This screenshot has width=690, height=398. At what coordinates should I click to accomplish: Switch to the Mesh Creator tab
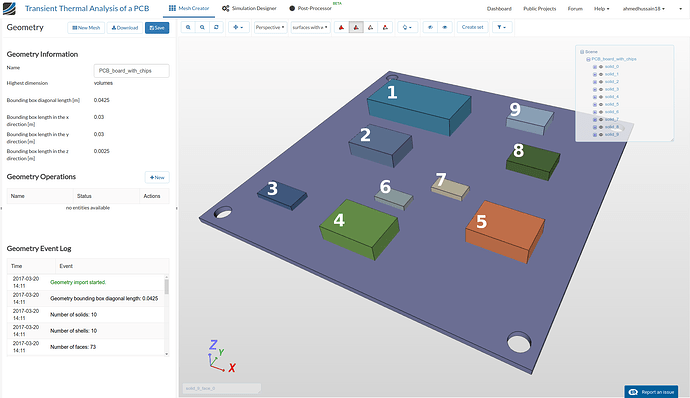click(x=189, y=8)
